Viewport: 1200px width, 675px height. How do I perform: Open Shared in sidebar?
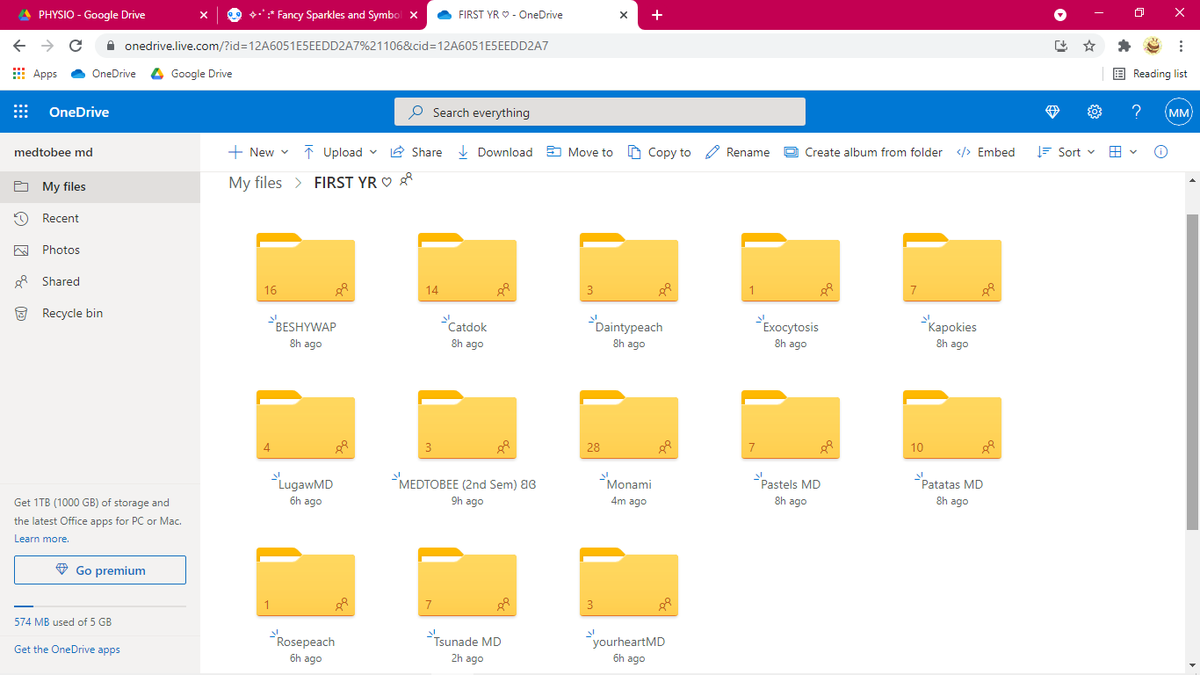point(100,282)
